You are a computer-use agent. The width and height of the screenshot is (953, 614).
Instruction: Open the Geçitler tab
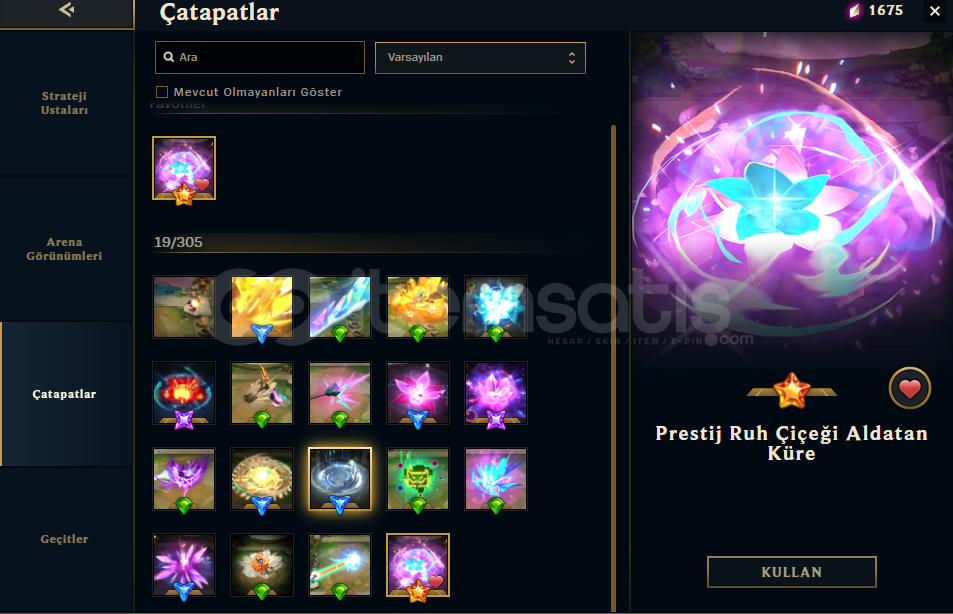[x=64, y=539]
